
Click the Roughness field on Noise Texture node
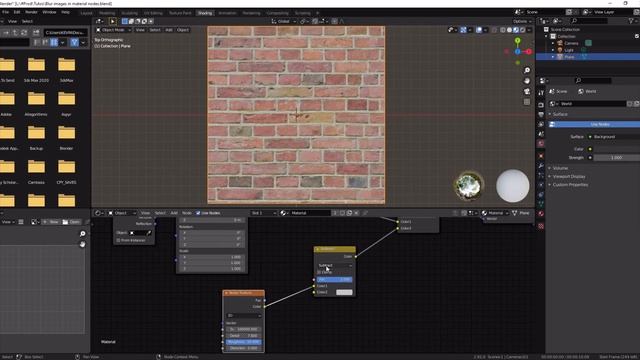244,342
